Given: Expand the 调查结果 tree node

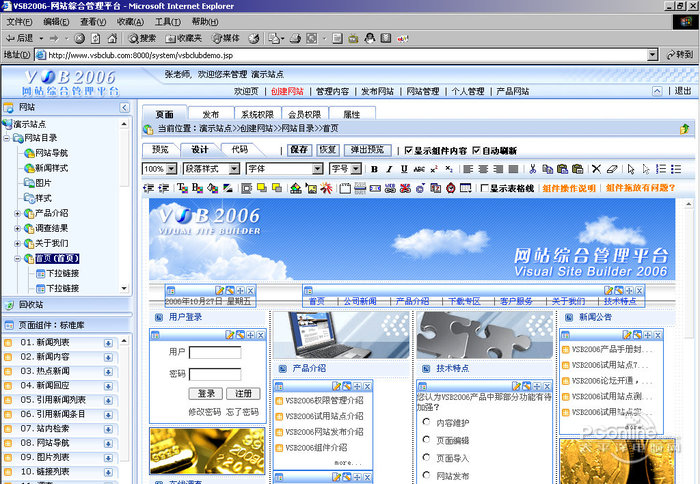Looking at the screenshot, I should pyautogui.click(x=17, y=229).
